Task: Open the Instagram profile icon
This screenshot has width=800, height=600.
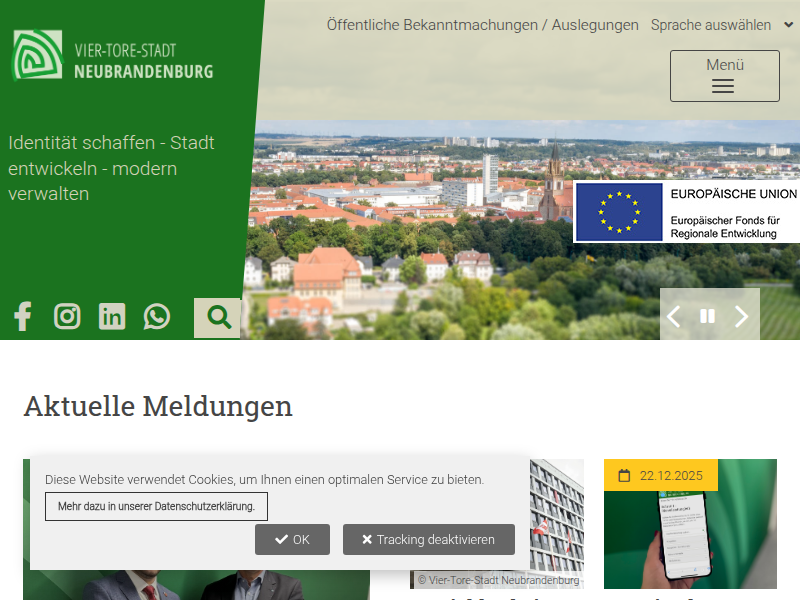Action: click(x=67, y=317)
